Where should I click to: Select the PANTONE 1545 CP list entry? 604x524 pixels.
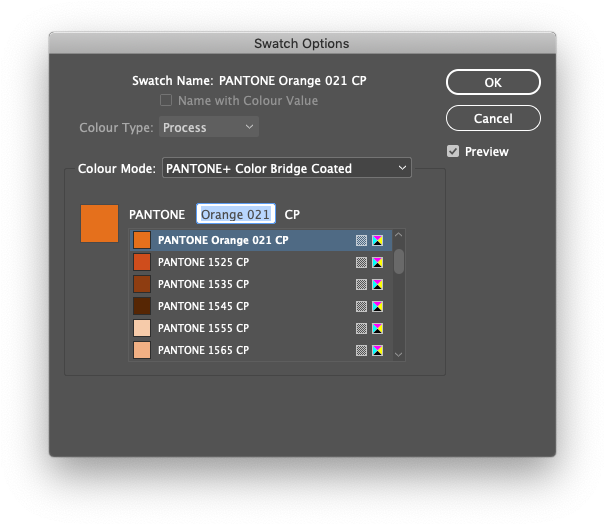tap(261, 306)
